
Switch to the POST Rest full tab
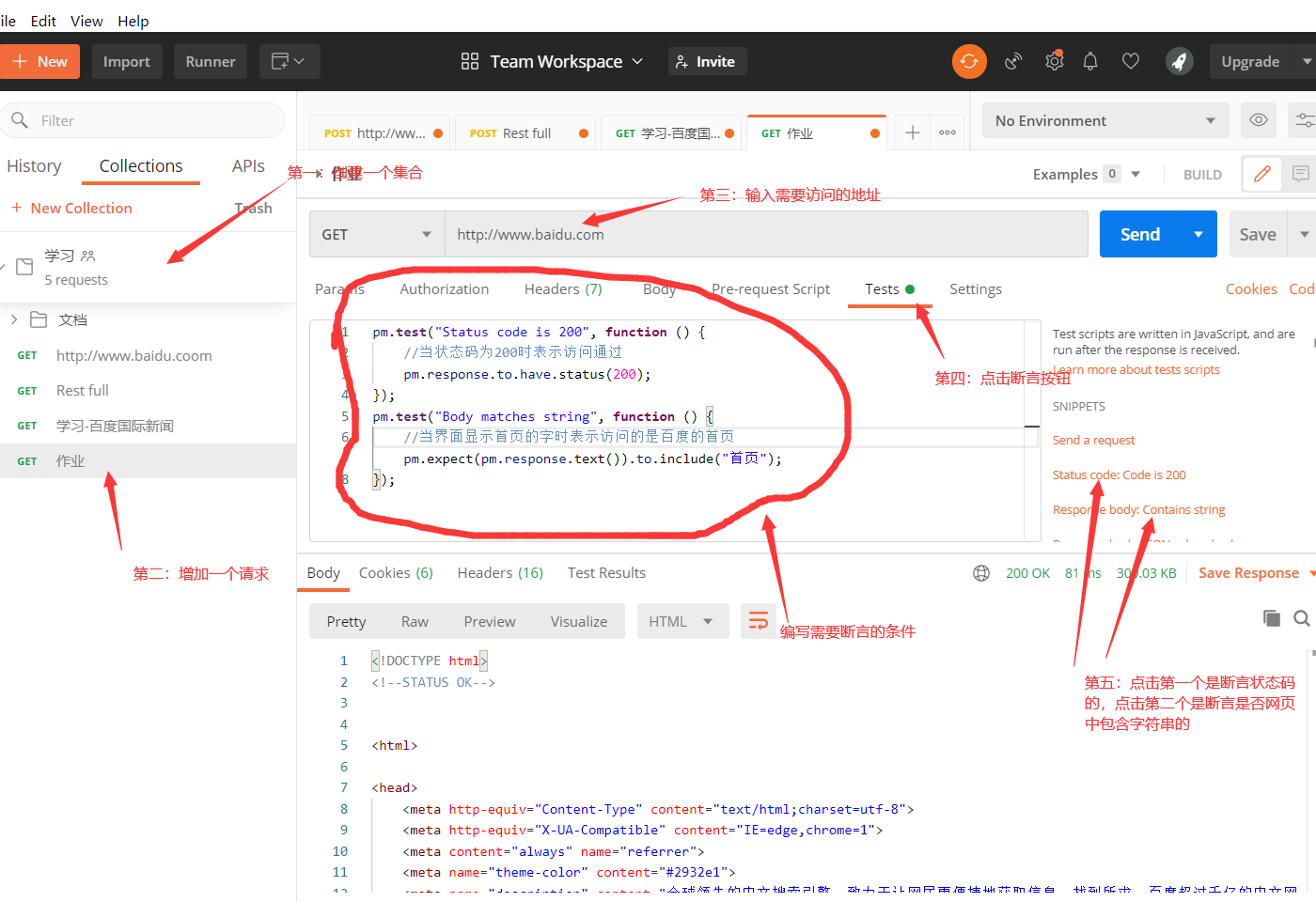tap(526, 132)
